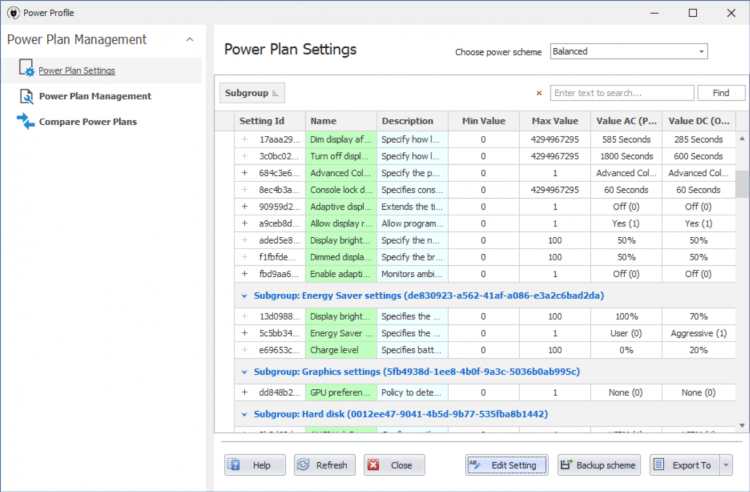The image size is (750, 492).
Task: Click the Power Profile app icon in title bar
Action: 12,12
